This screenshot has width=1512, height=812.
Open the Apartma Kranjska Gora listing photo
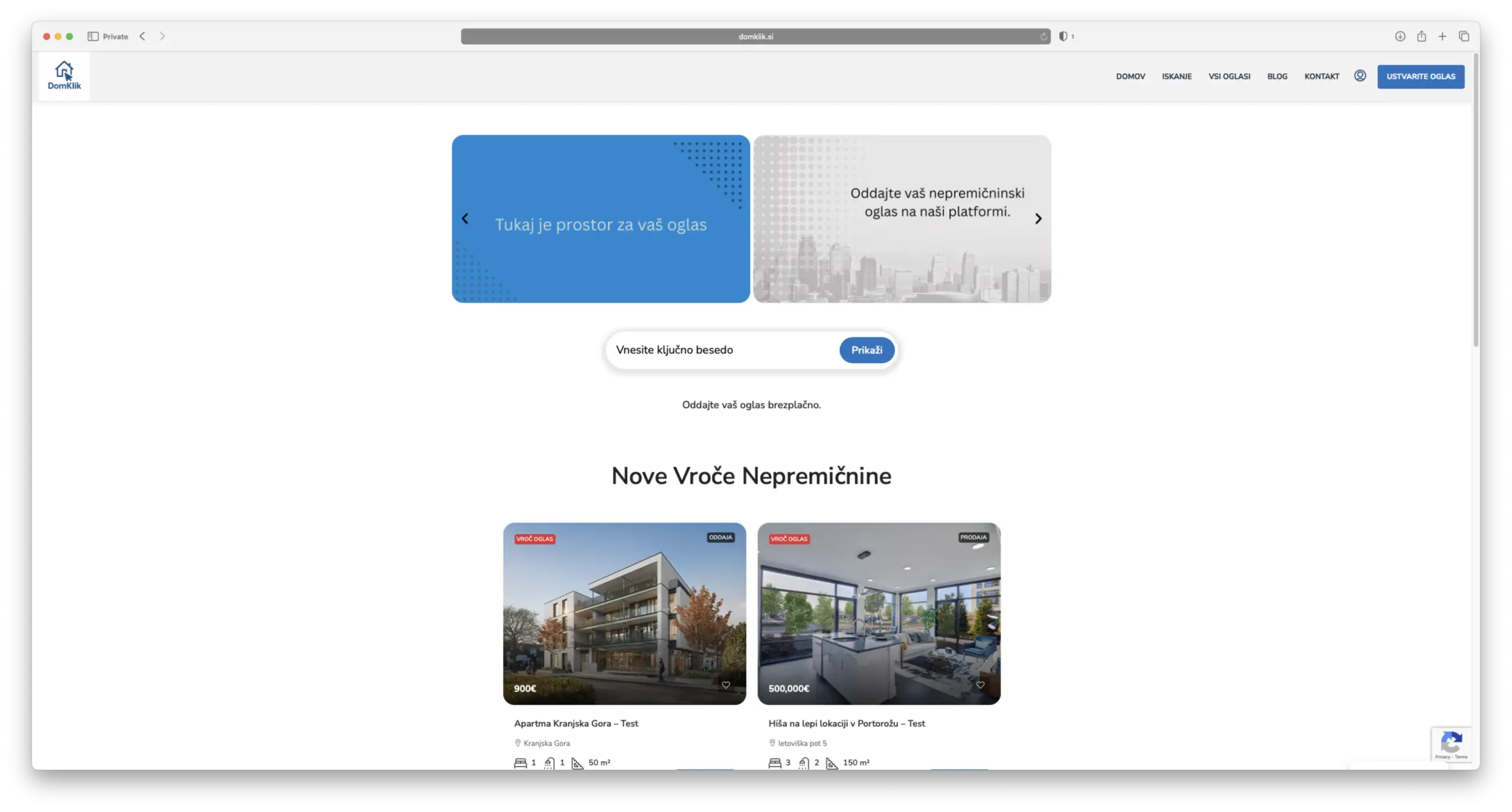point(624,613)
